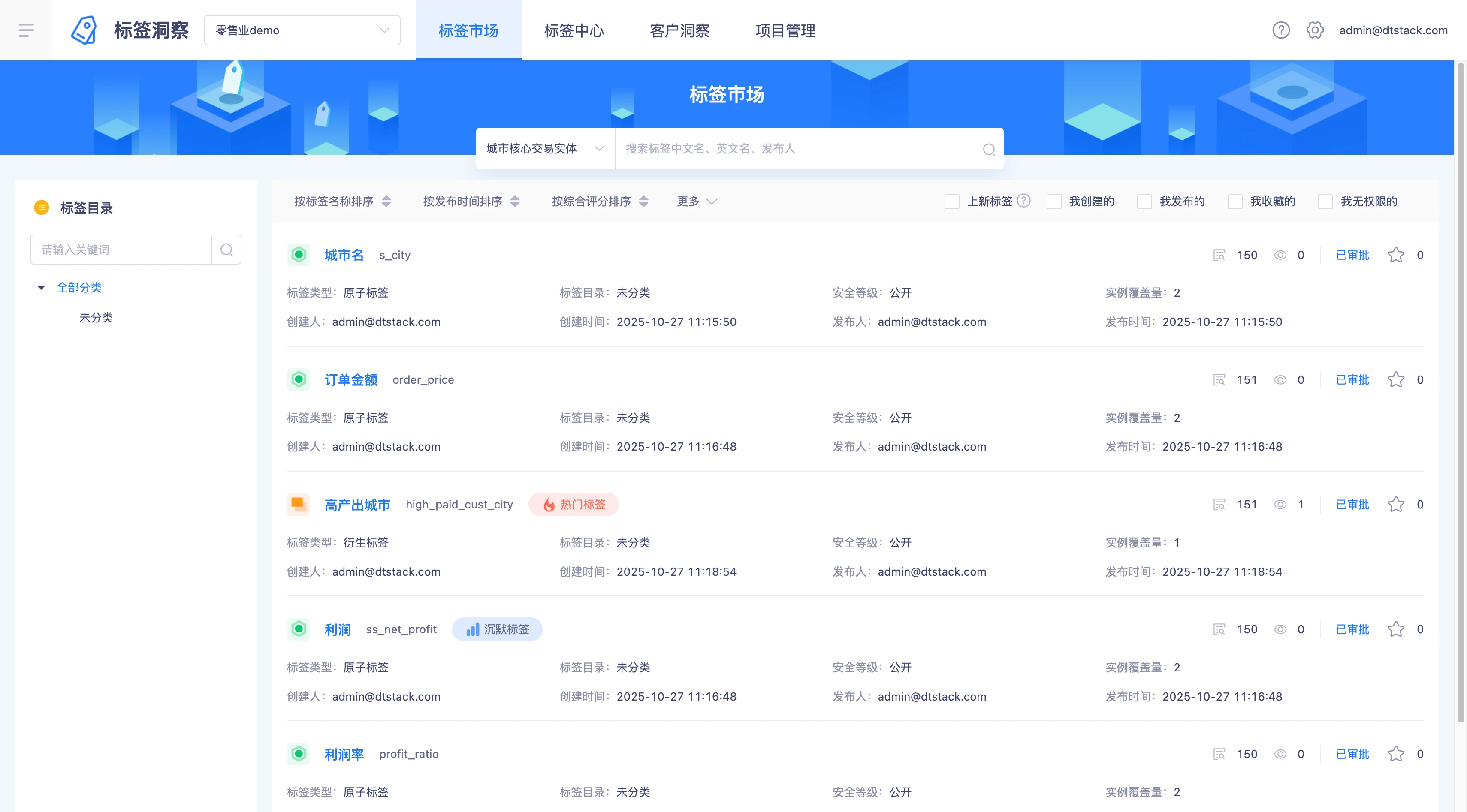Check the 我无权限的 filter
The width and height of the screenshot is (1467, 812).
pyautogui.click(x=1326, y=201)
